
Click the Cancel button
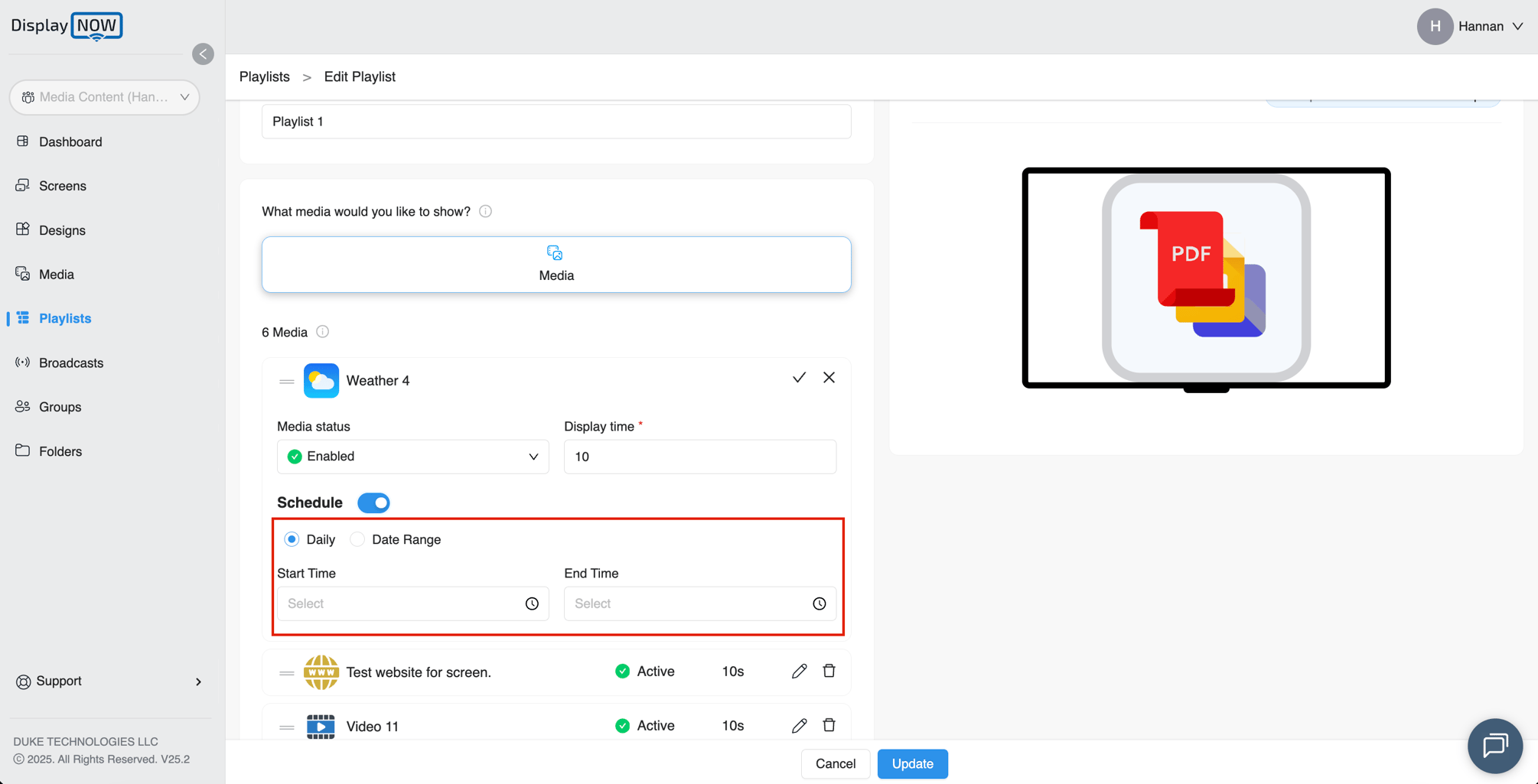click(835, 763)
